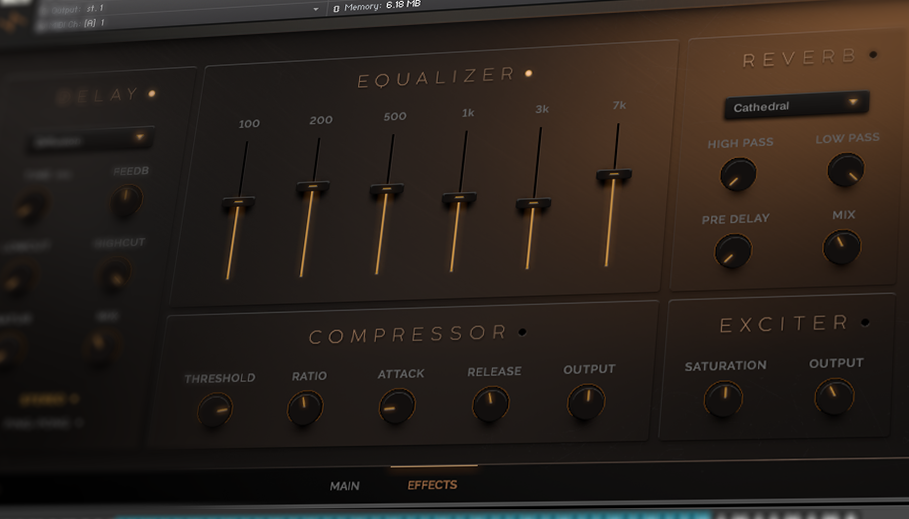909x519 pixels.
Task: Click the Delay Feedback knob
Action: coord(126,201)
